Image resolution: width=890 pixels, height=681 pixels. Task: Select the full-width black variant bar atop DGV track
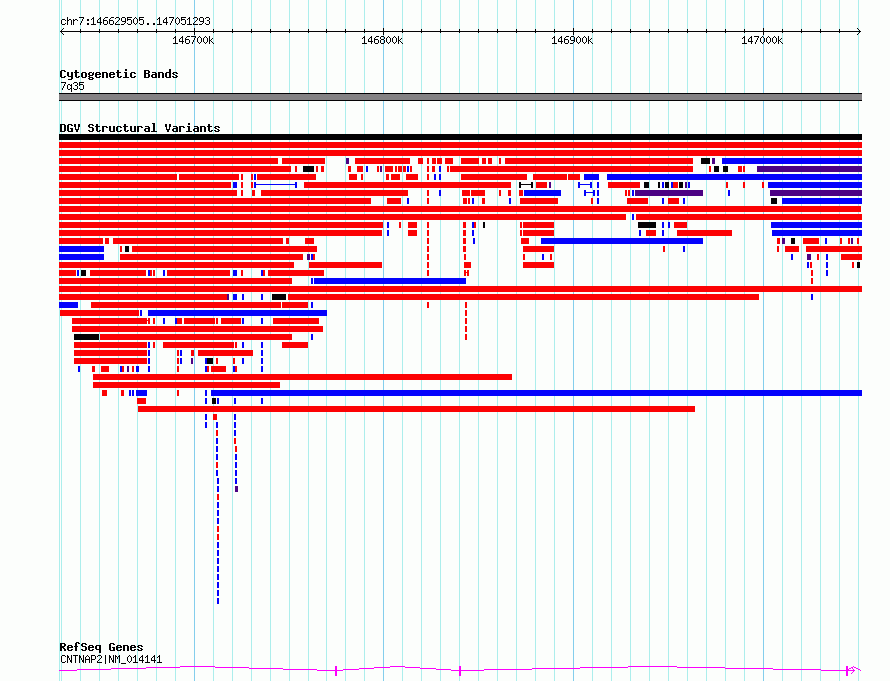point(460,137)
